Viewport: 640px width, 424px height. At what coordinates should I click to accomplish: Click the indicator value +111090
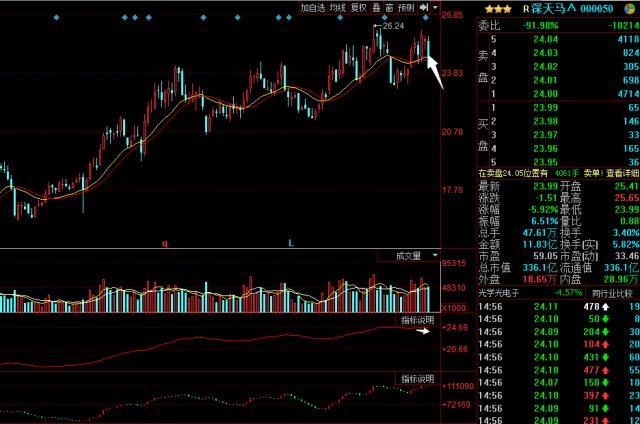(x=458, y=386)
